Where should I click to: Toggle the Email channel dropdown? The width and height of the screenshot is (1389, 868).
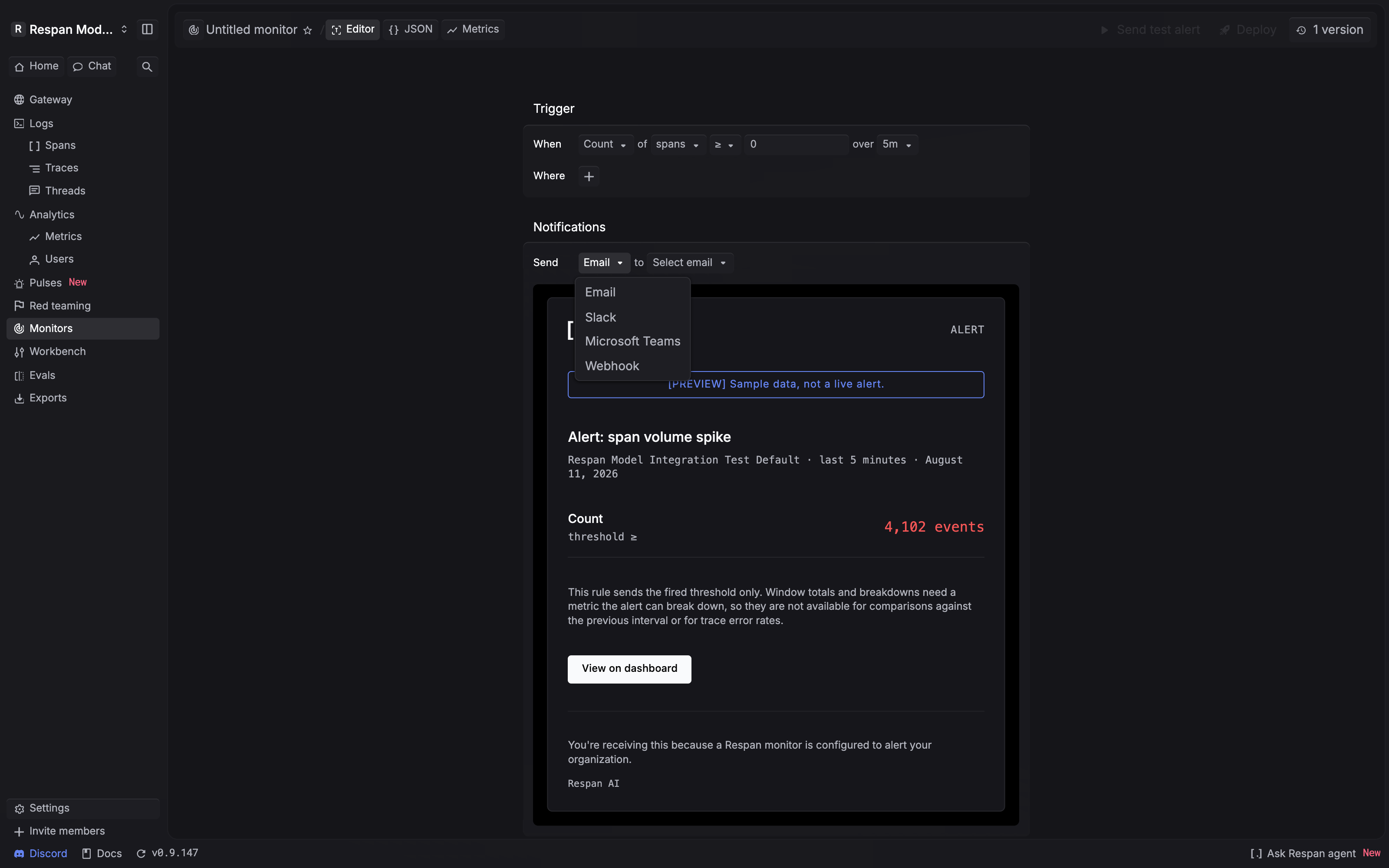604,263
